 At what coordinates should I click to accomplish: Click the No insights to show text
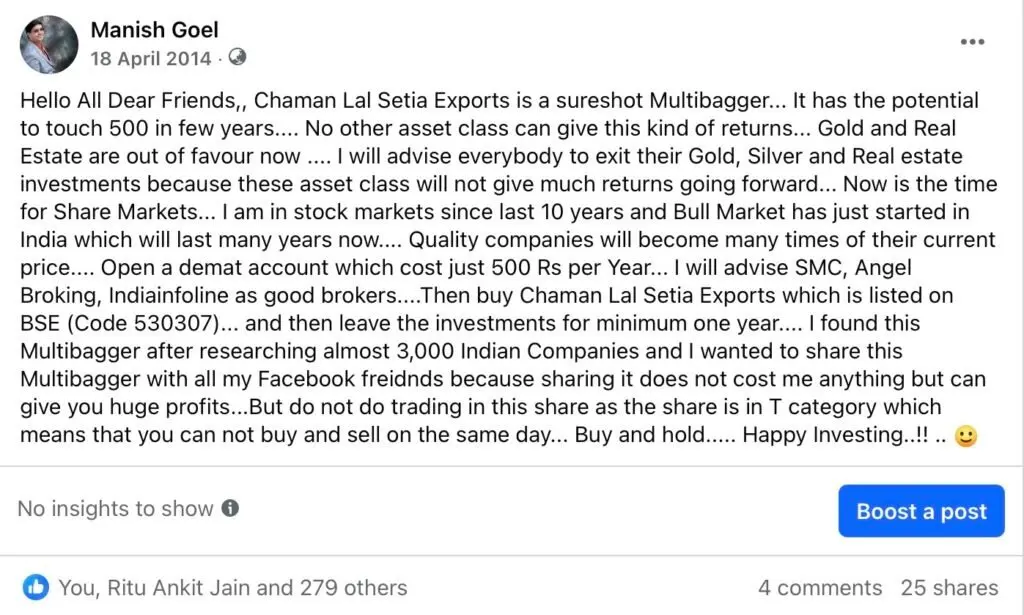115,509
